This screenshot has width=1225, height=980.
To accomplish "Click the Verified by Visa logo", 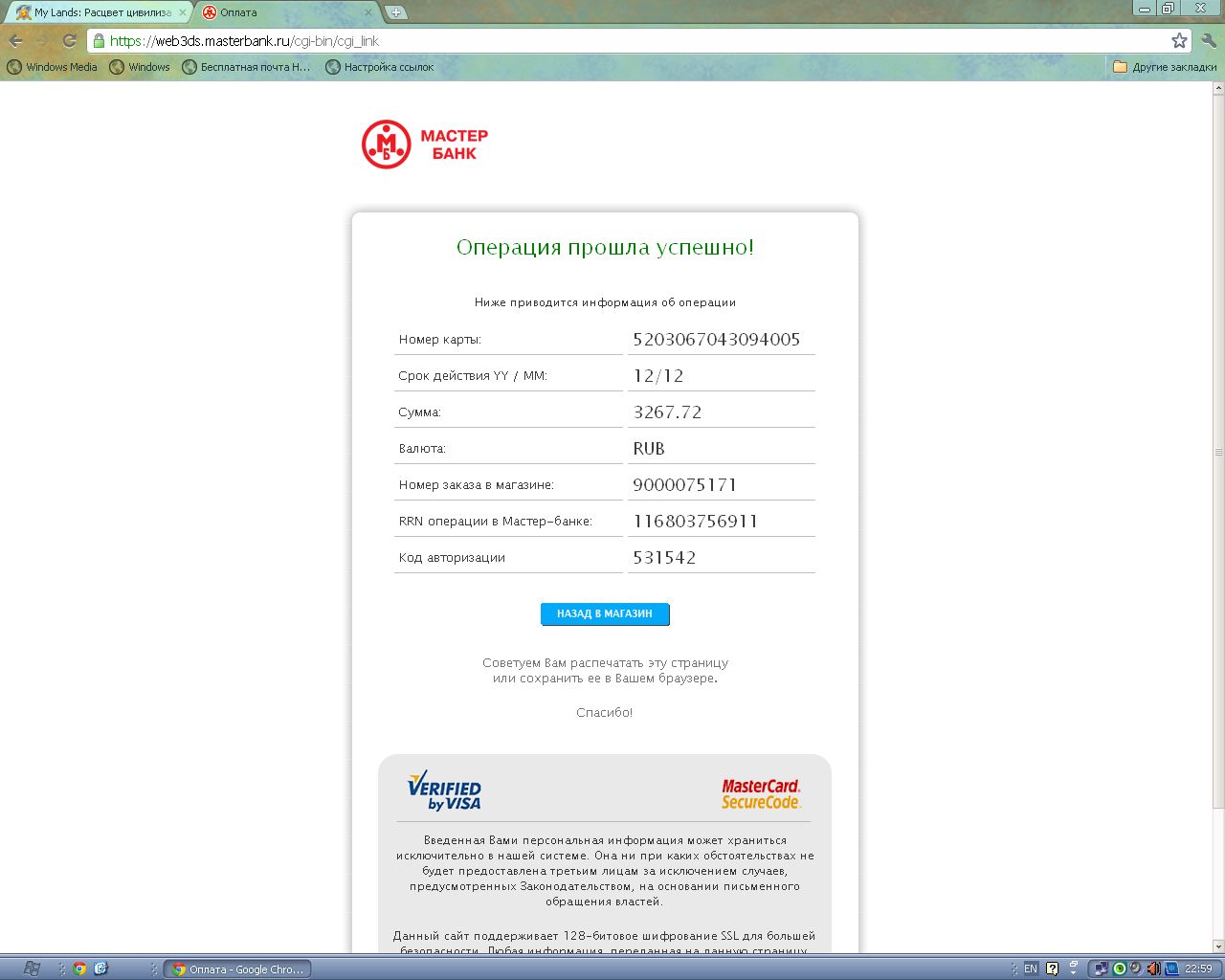I will point(444,791).
